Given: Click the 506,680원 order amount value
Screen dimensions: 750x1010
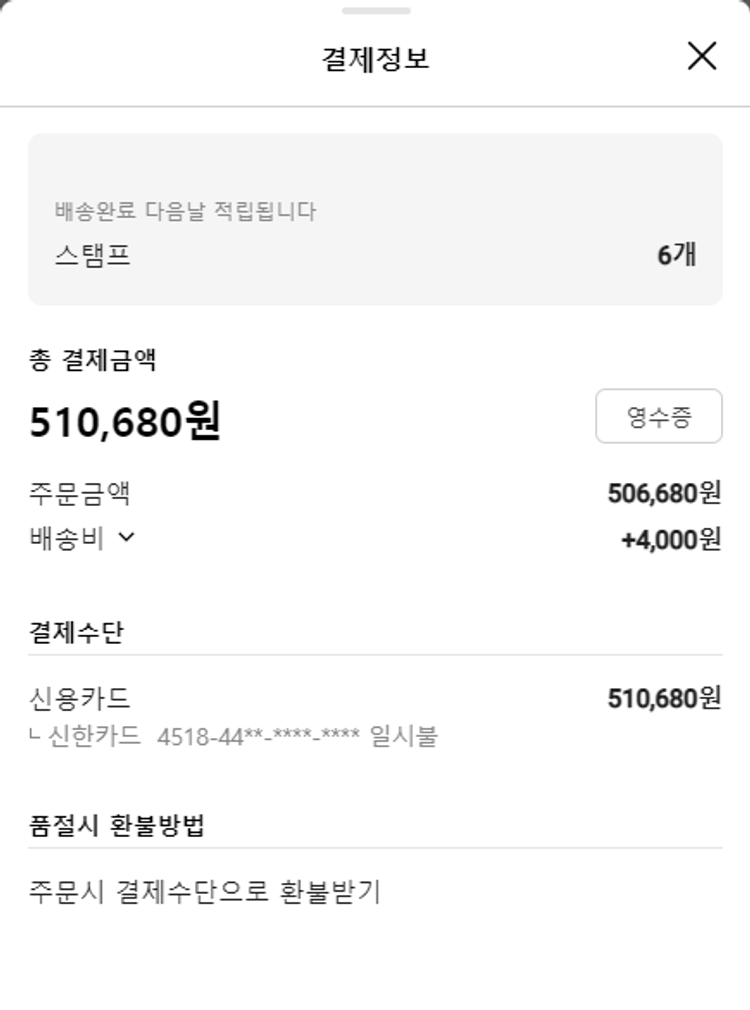Looking at the screenshot, I should pyautogui.click(x=664, y=493).
